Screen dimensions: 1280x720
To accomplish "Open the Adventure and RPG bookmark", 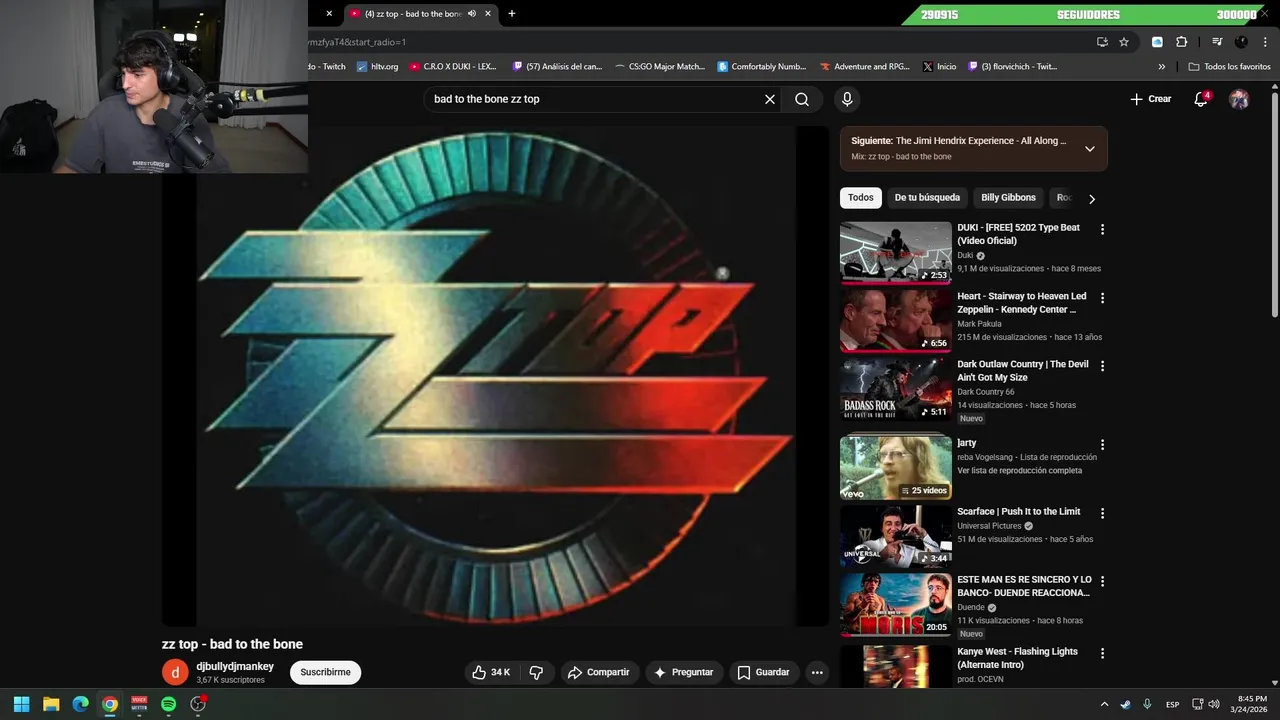I will point(865,67).
